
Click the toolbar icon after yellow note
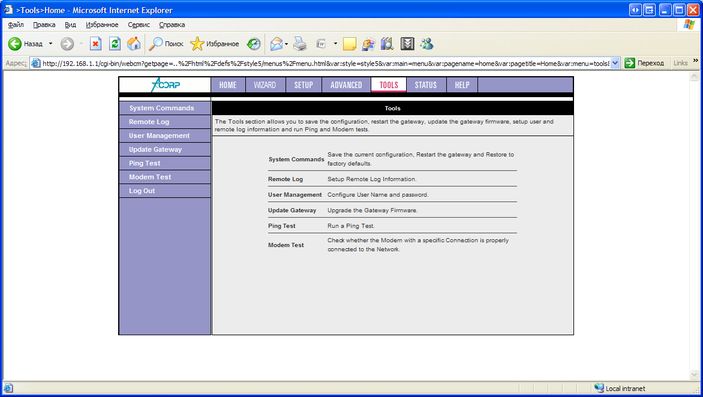click(x=368, y=44)
